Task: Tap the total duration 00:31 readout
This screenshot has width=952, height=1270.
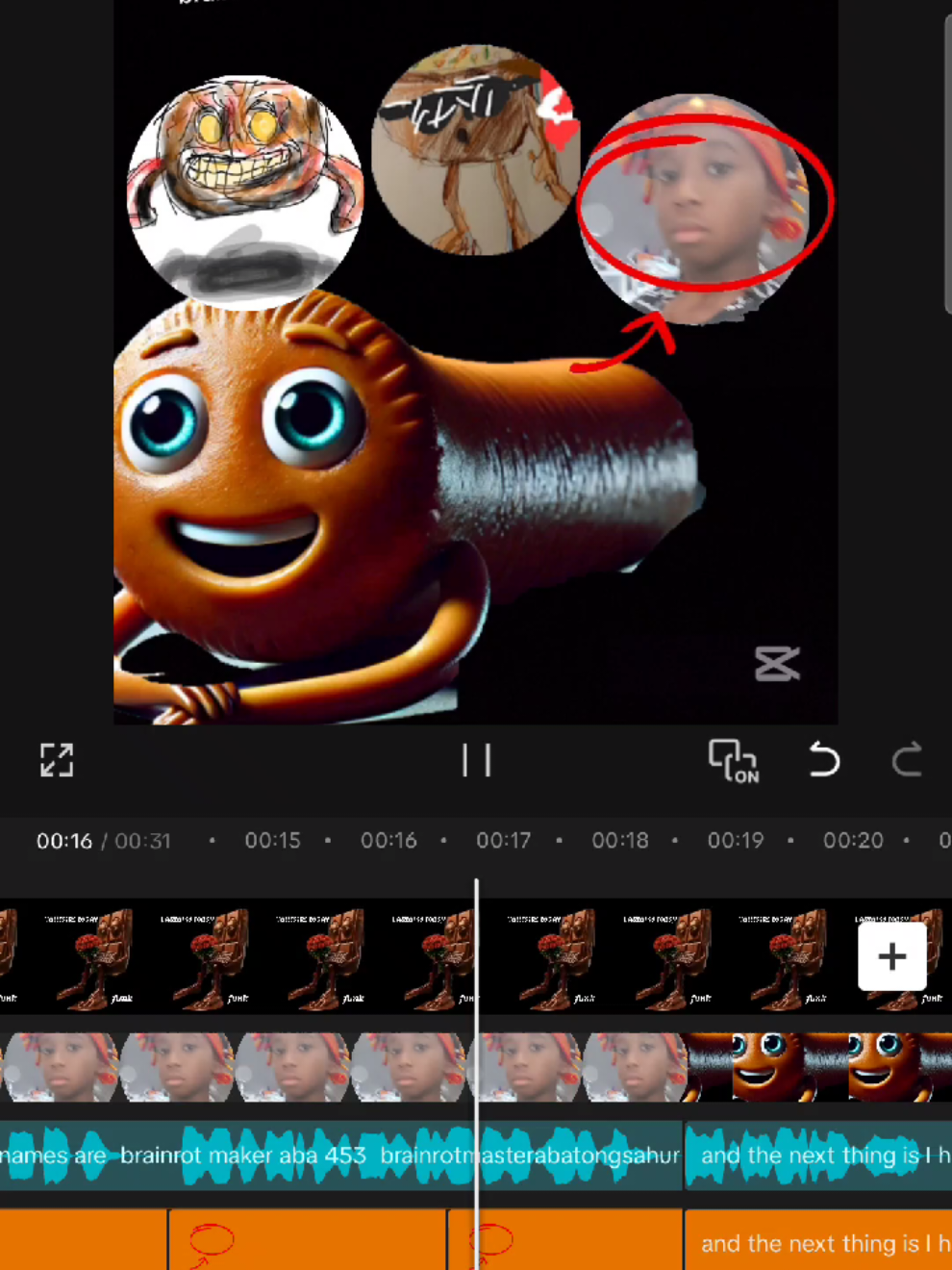Action: click(143, 841)
